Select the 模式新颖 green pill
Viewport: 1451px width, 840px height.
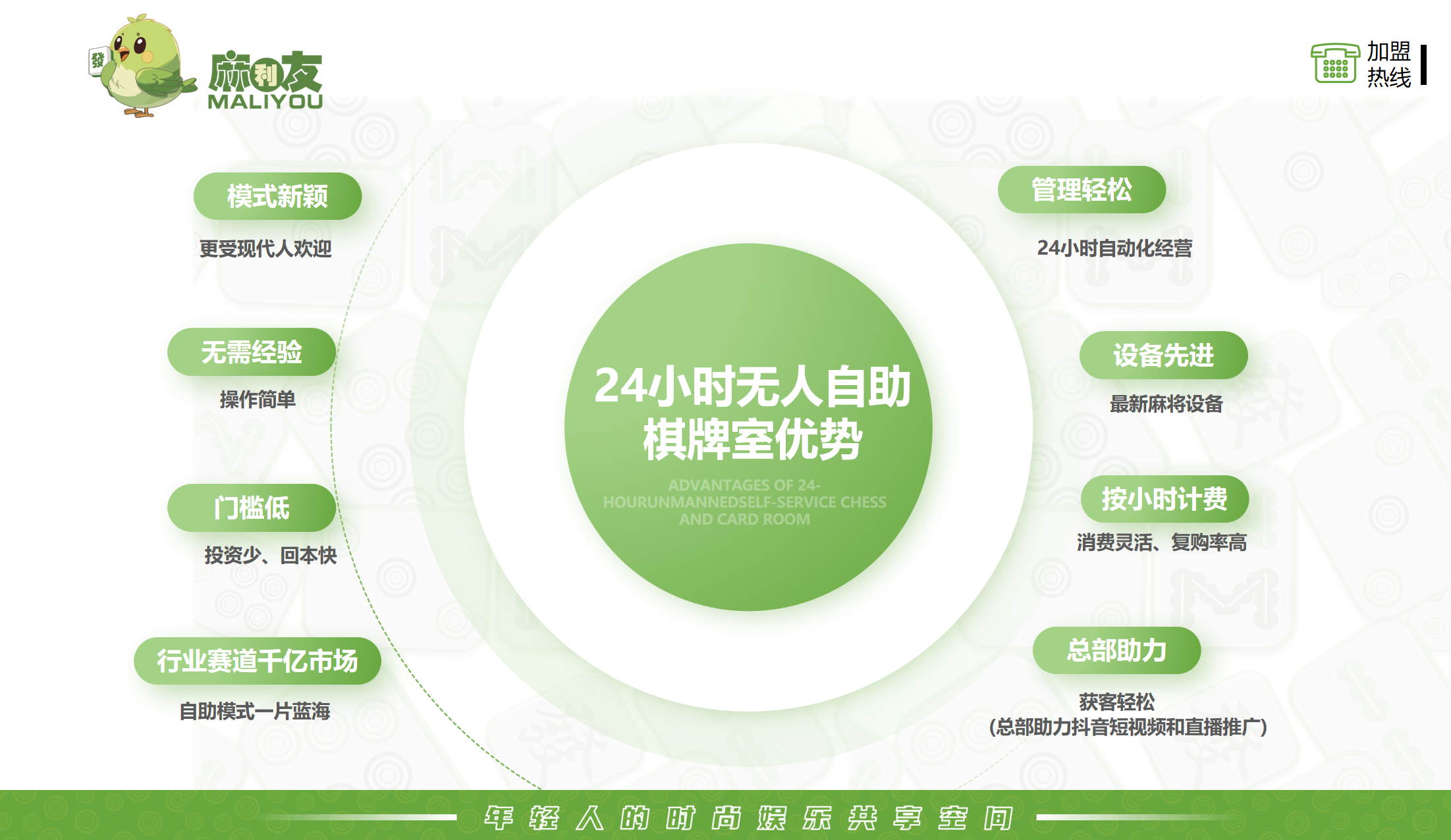tap(277, 196)
